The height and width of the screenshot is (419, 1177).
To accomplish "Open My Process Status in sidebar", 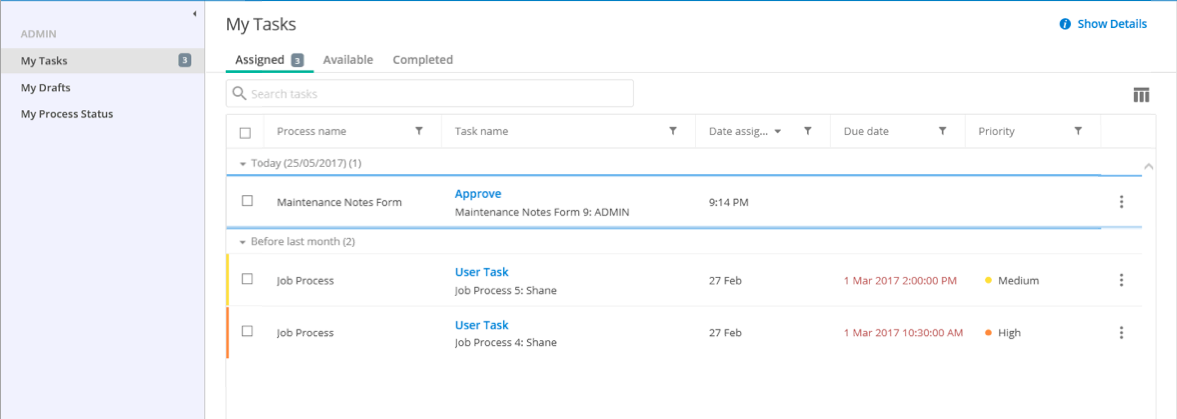I will [x=67, y=114].
